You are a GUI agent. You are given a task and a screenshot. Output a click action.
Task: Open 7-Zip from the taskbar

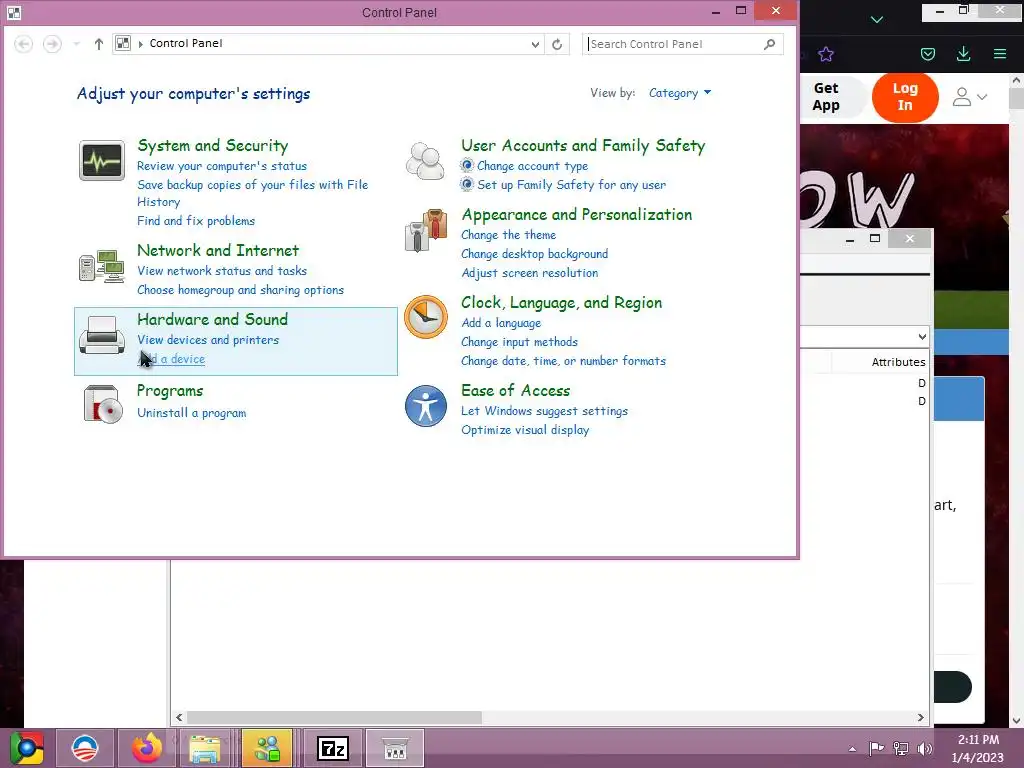(333, 748)
